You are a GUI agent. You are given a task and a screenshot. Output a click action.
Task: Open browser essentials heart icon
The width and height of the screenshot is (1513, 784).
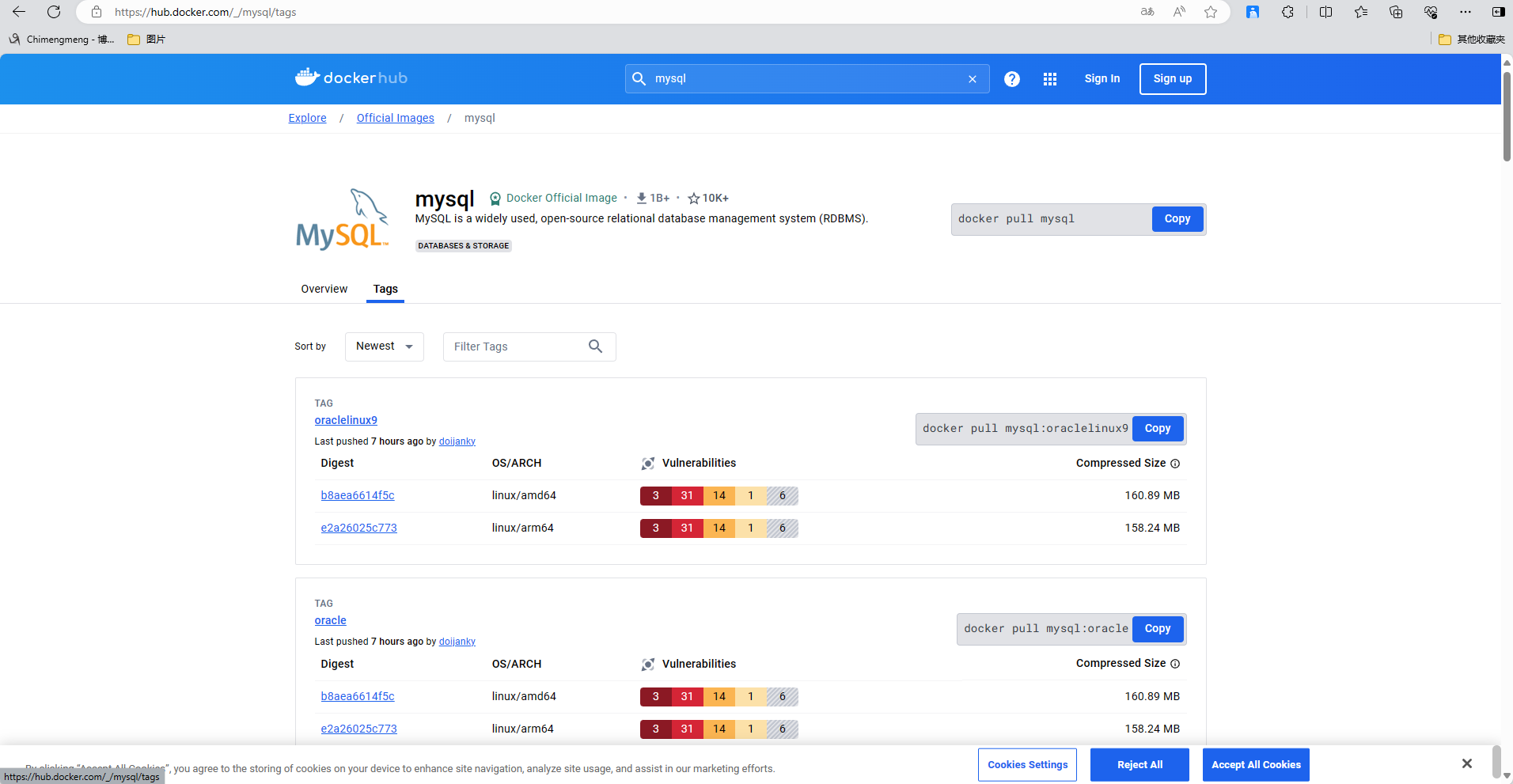click(x=1431, y=12)
